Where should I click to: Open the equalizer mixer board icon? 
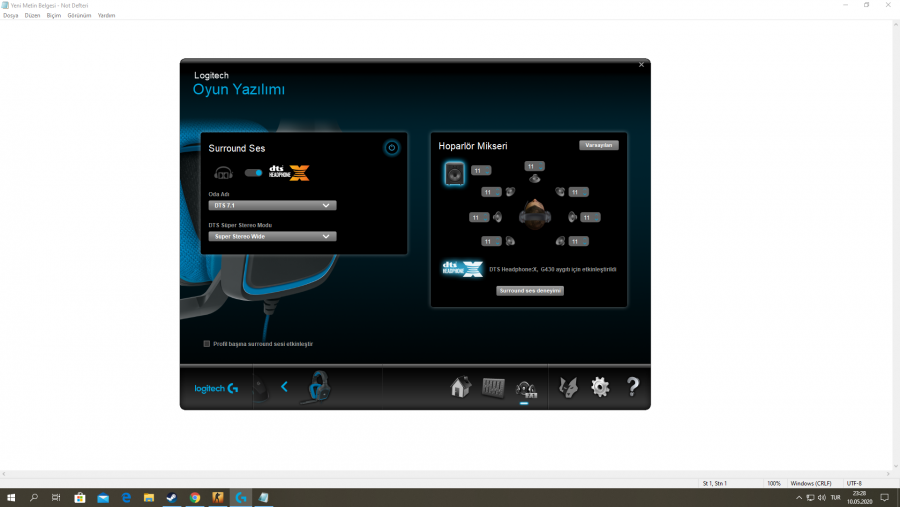(493, 388)
